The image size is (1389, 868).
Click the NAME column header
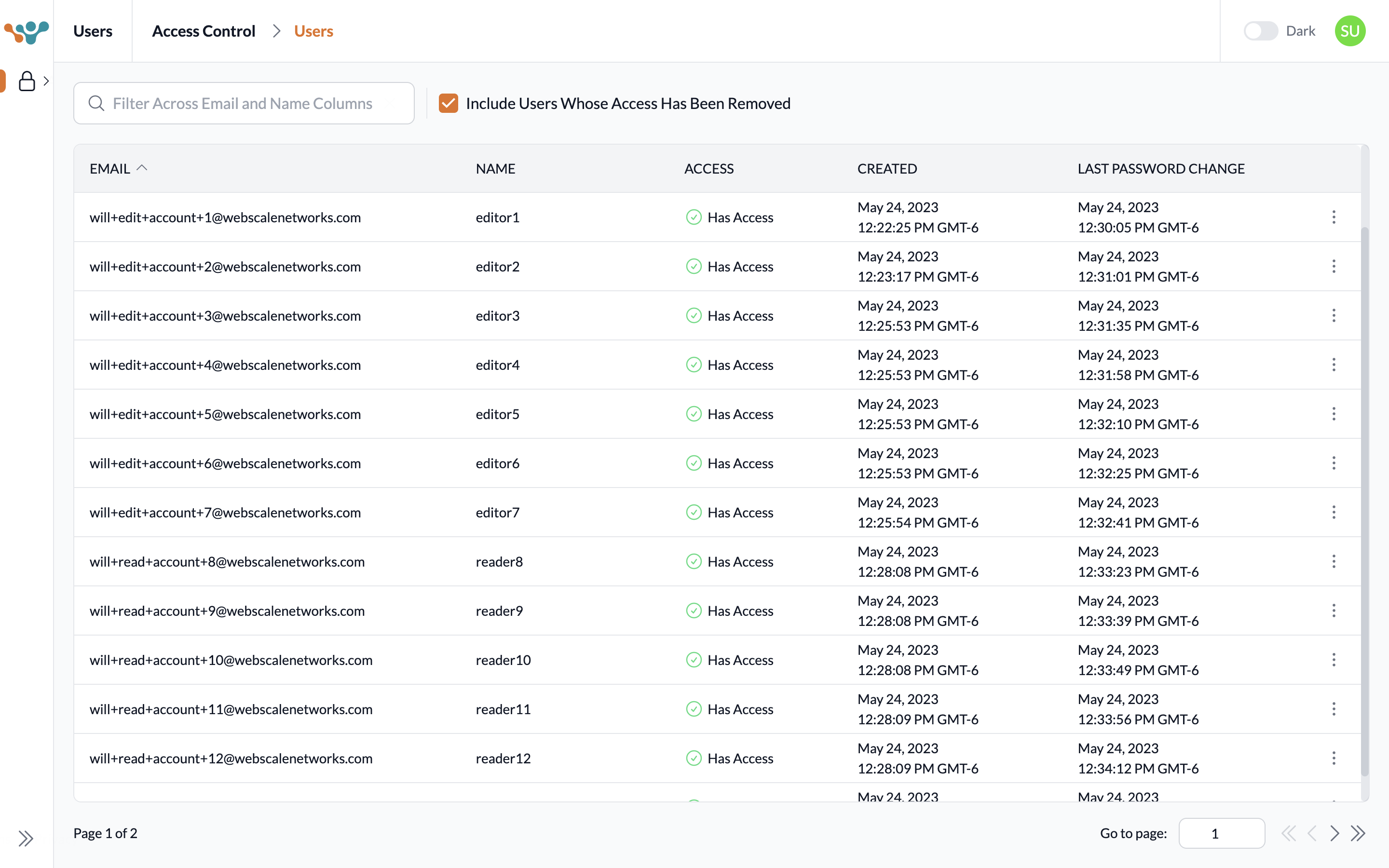(495, 169)
